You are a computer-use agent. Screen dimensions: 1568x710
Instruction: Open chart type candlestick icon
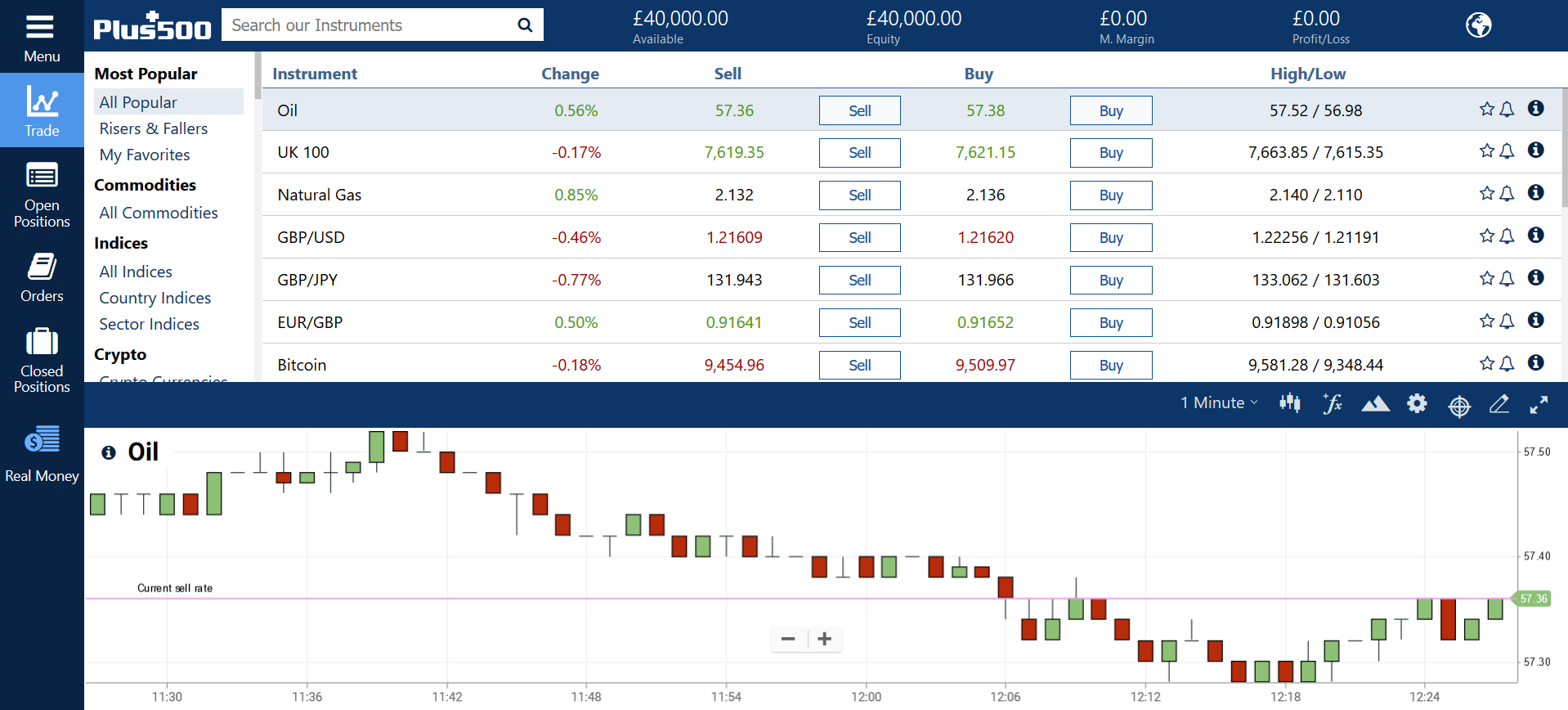[x=1290, y=403]
